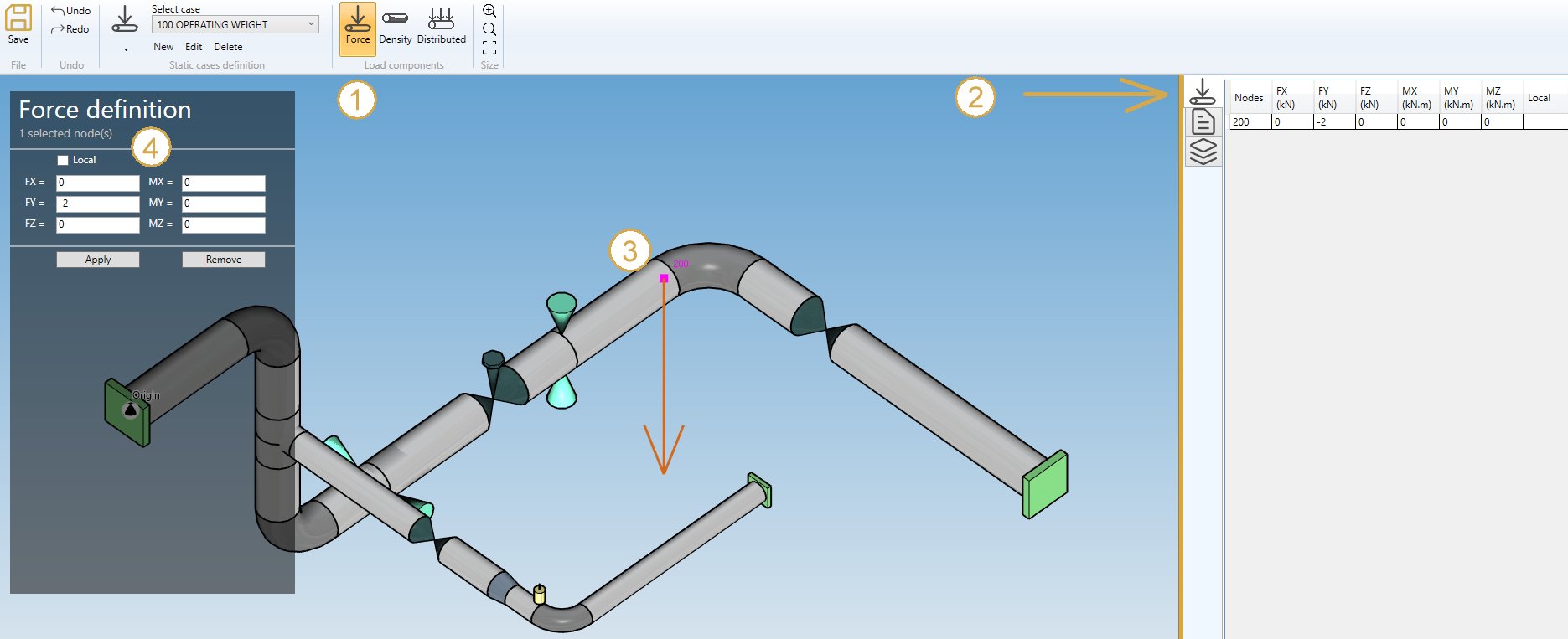Select the Distributed load component
Viewport: 1568px width, 639px height.
coord(441,28)
